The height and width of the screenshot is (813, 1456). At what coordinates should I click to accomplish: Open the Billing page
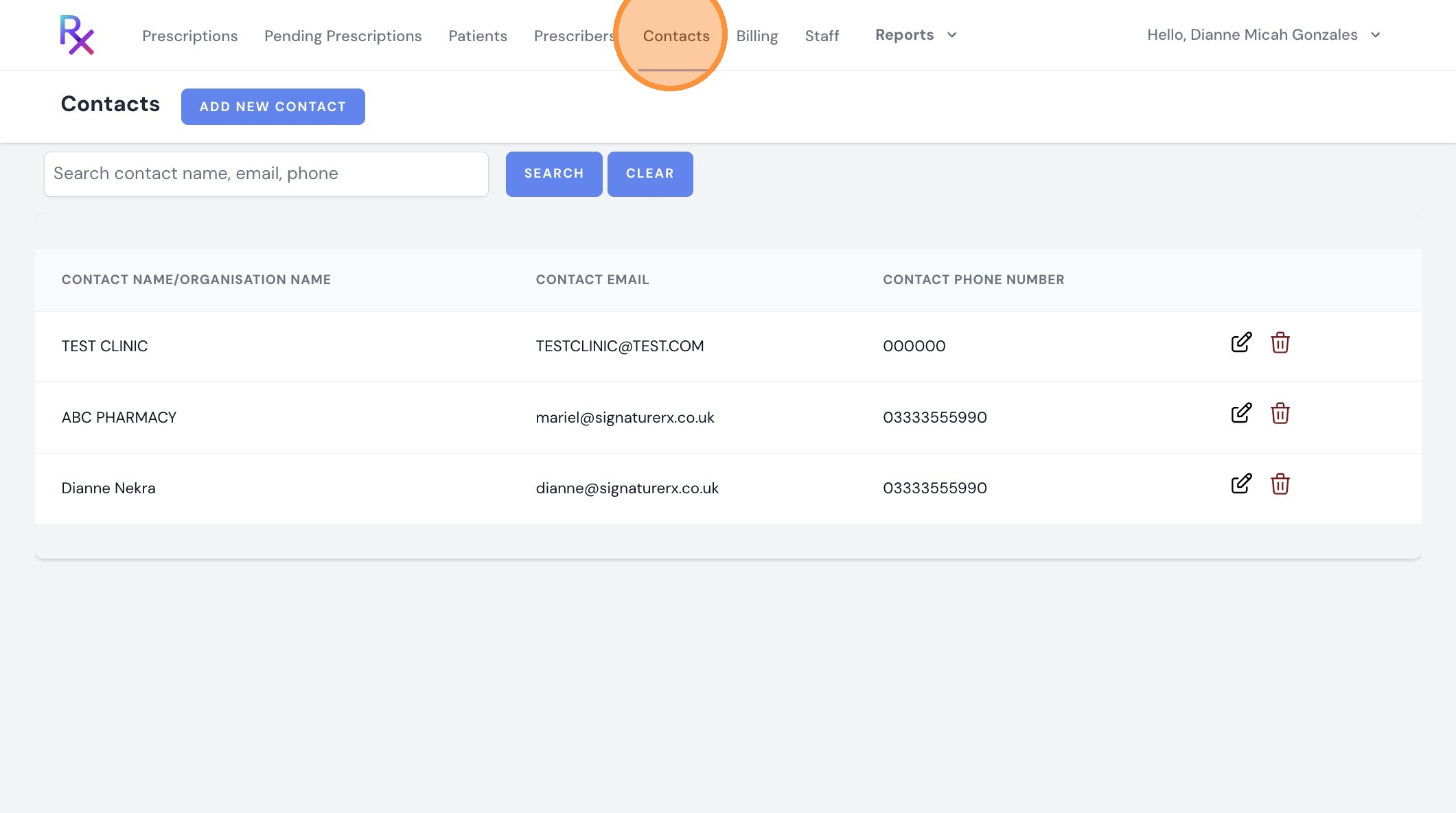click(757, 36)
